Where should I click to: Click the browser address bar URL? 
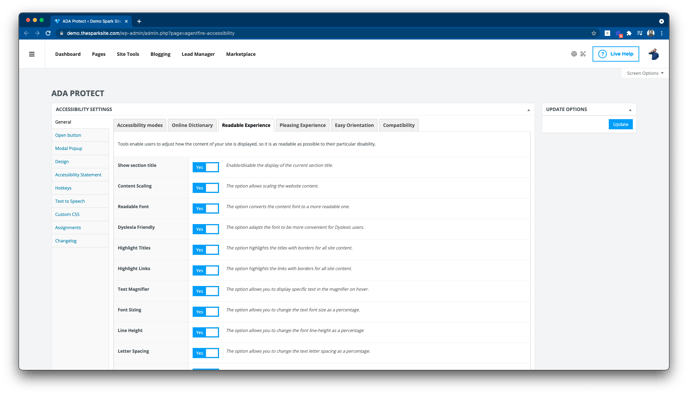click(150, 33)
